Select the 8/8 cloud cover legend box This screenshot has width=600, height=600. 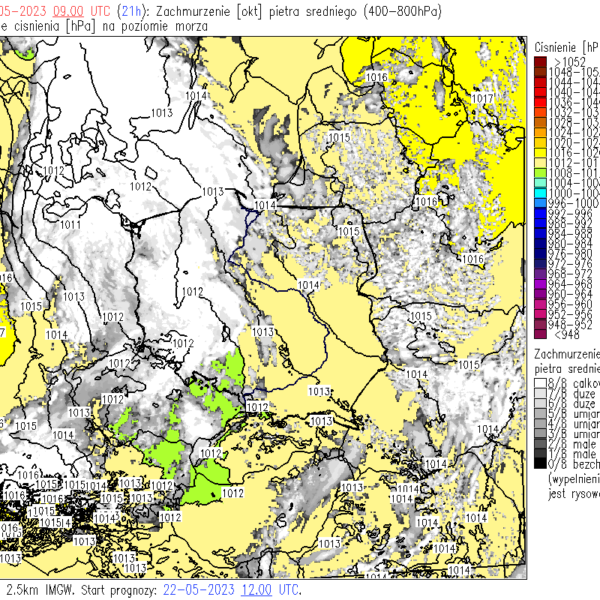tap(540, 382)
